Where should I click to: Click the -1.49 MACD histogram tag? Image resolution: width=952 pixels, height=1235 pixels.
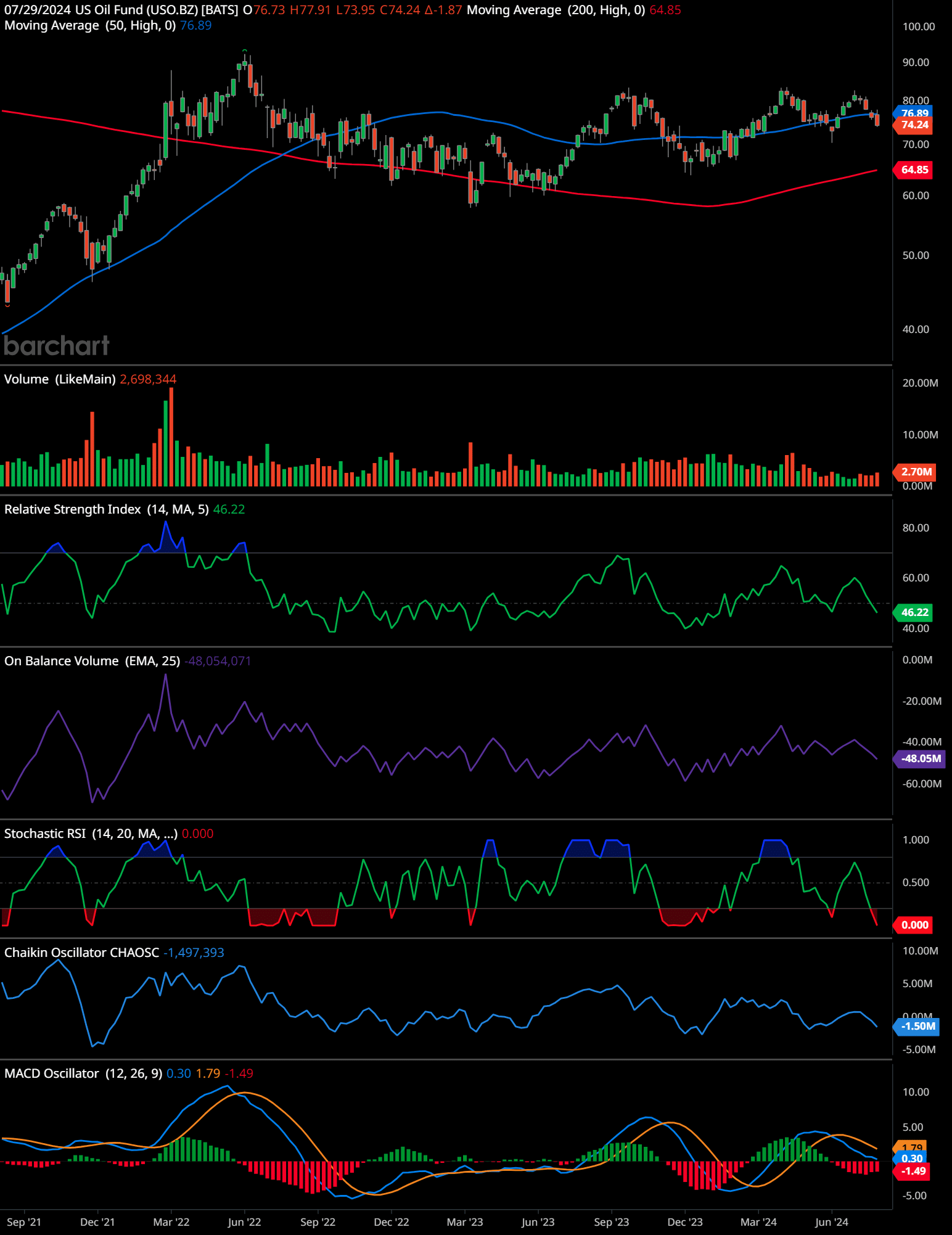coord(913,1171)
